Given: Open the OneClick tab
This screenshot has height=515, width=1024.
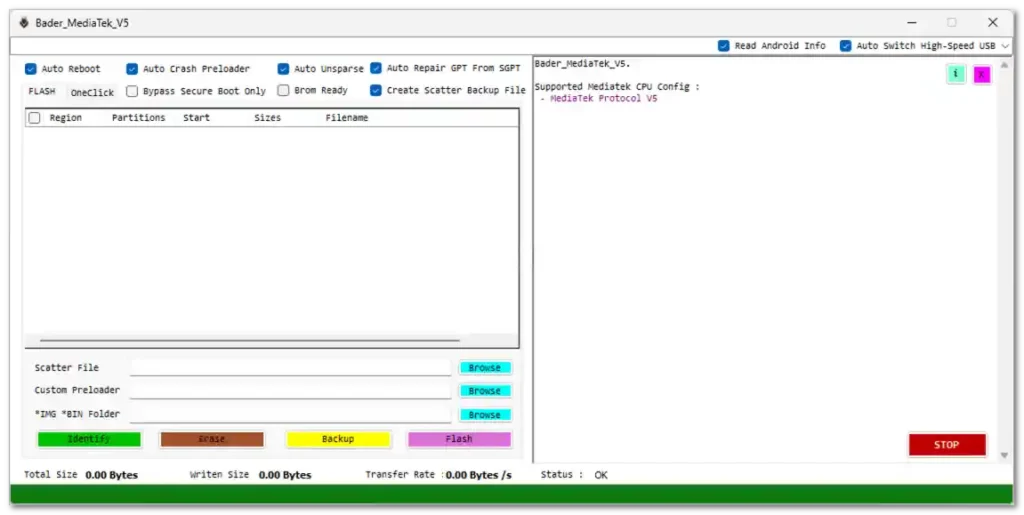Looking at the screenshot, I should point(92,92).
